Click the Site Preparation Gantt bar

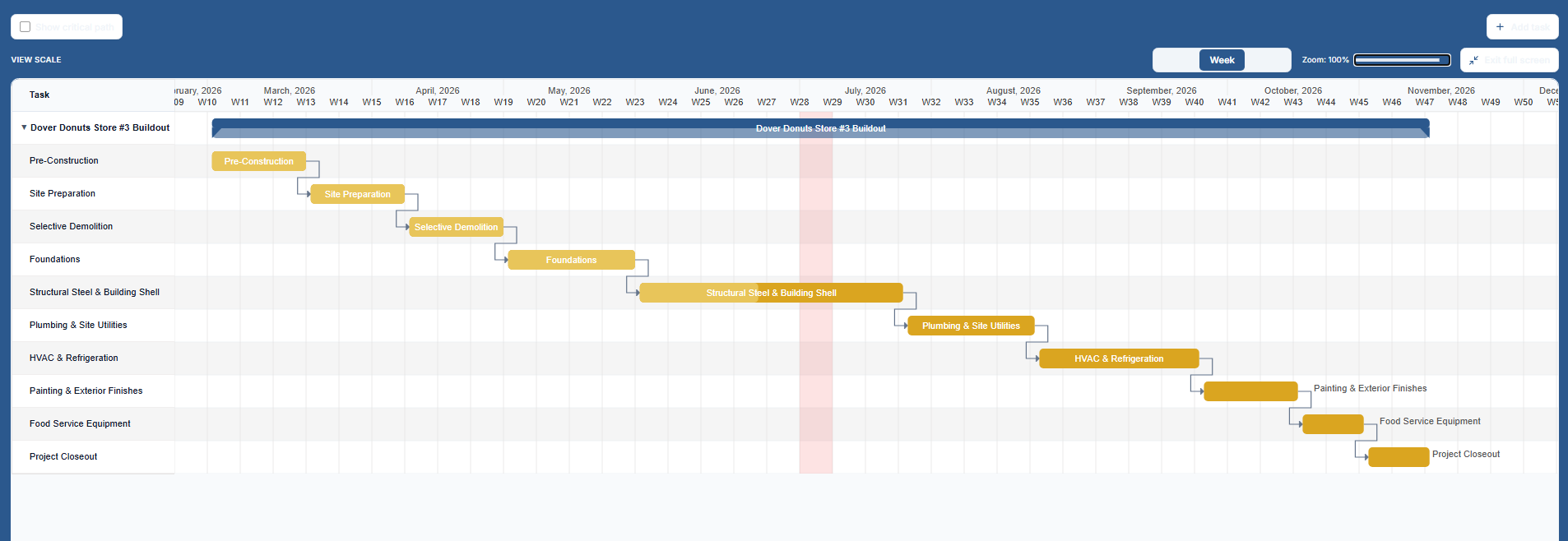tap(358, 194)
